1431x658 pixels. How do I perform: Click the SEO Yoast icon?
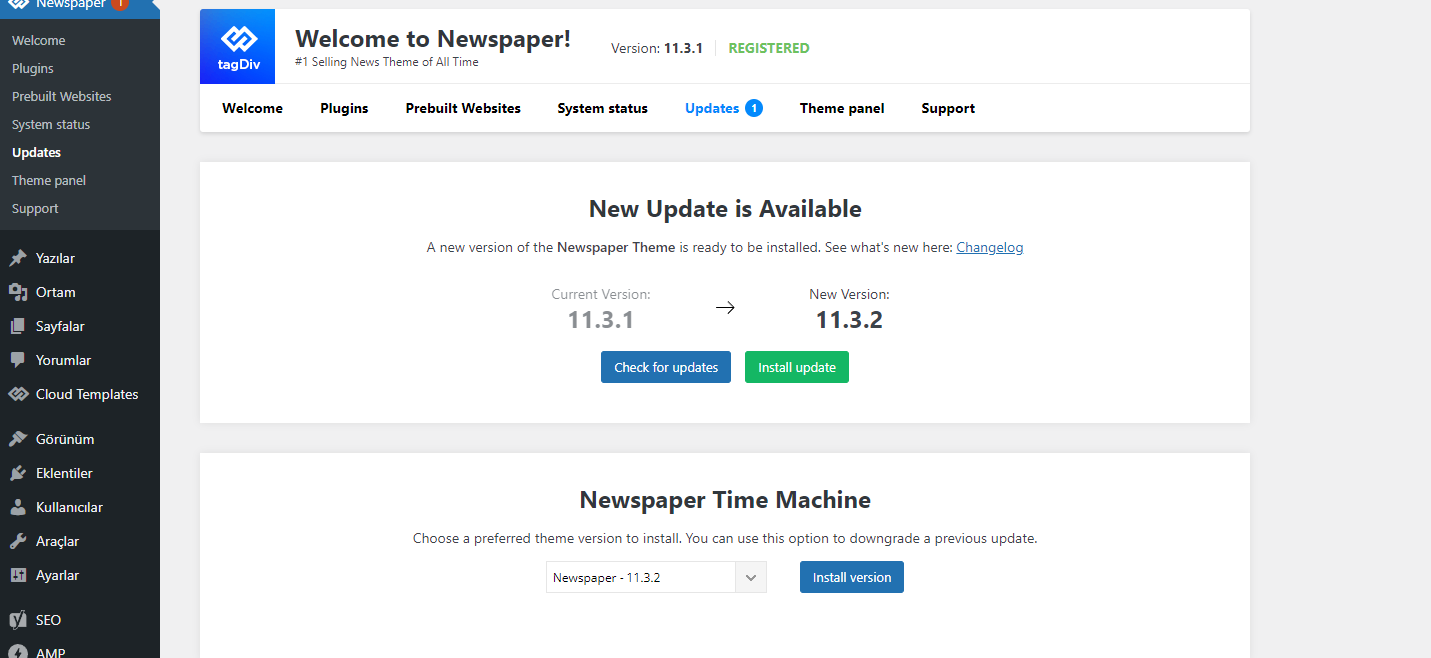(18, 620)
